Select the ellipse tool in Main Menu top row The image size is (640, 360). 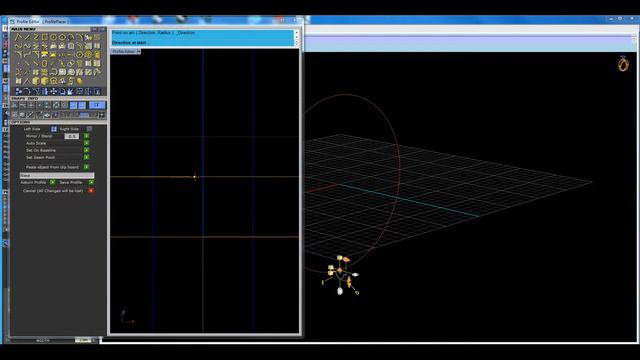point(62,37)
